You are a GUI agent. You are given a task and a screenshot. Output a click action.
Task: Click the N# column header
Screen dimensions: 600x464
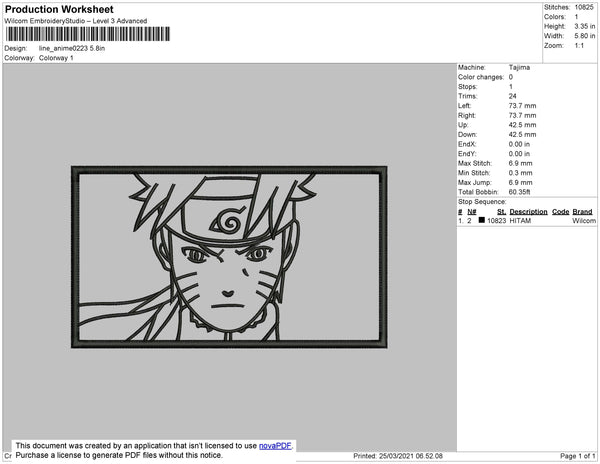click(472, 212)
